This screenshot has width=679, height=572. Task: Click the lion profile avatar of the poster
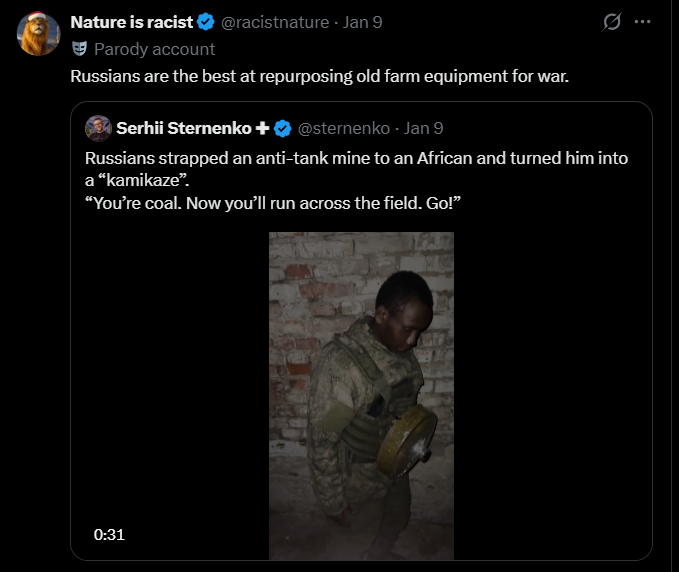38,34
